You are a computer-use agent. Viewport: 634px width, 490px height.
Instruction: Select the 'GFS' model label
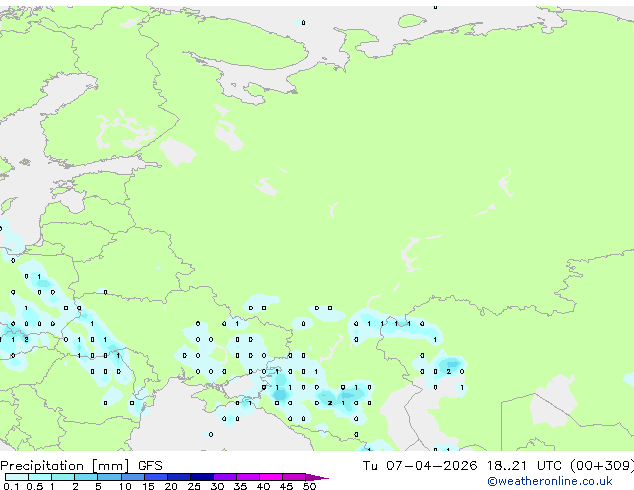[x=150, y=466]
